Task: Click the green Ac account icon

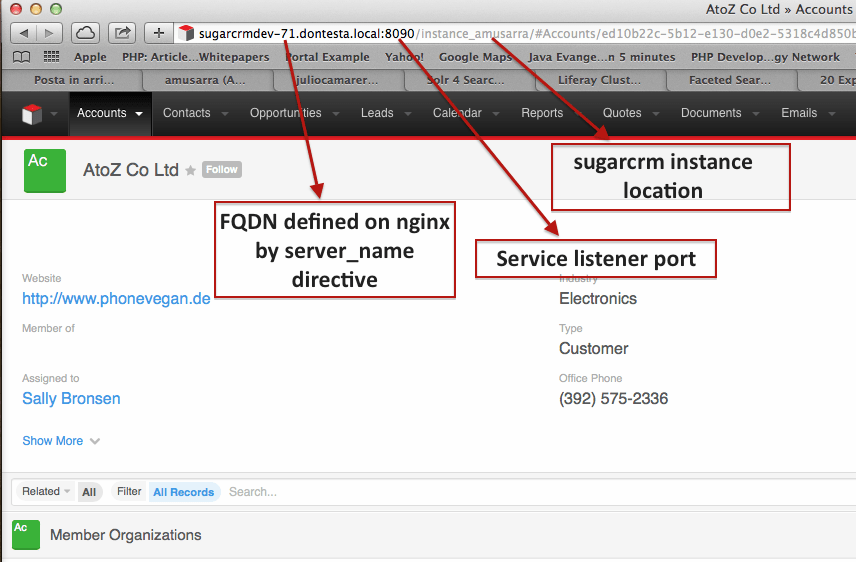Action: click(45, 171)
